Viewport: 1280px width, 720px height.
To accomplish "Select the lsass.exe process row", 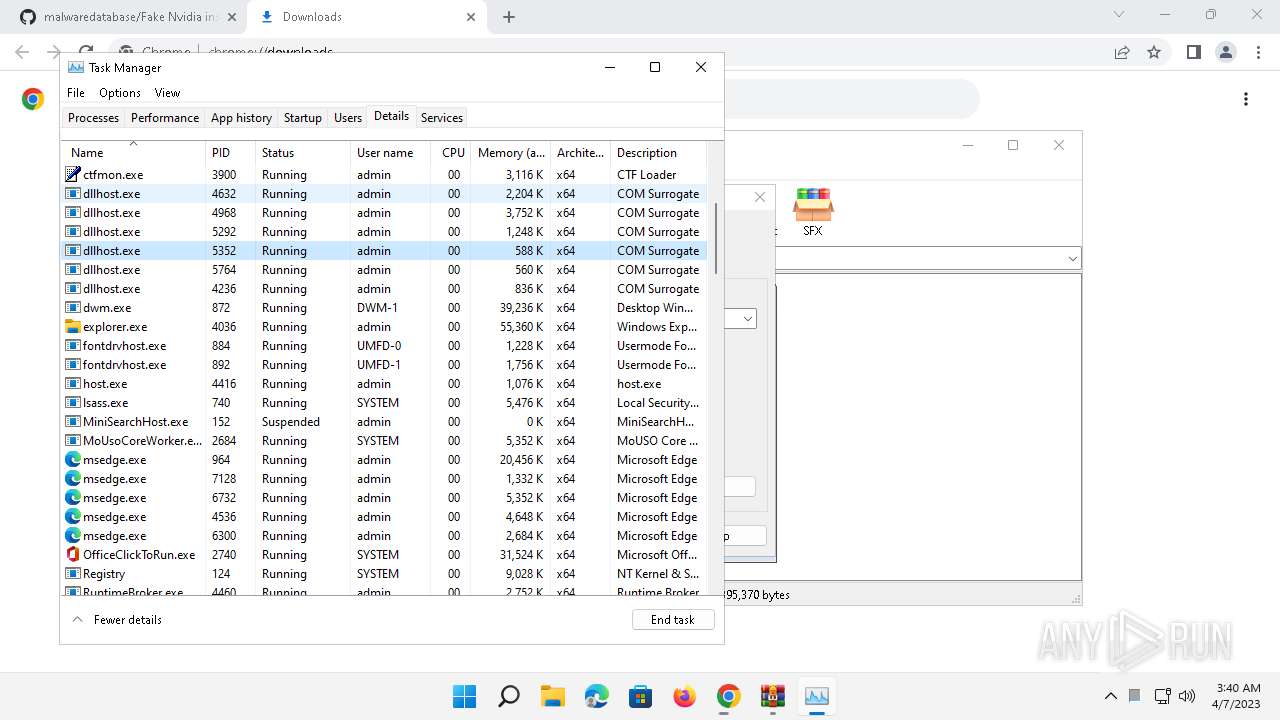I will click(385, 403).
